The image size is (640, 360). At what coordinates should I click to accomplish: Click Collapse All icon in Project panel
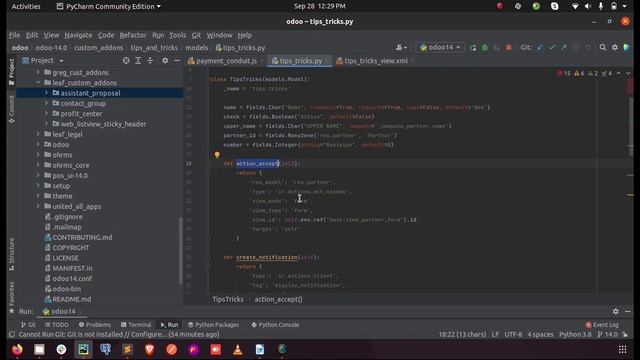click(150, 60)
